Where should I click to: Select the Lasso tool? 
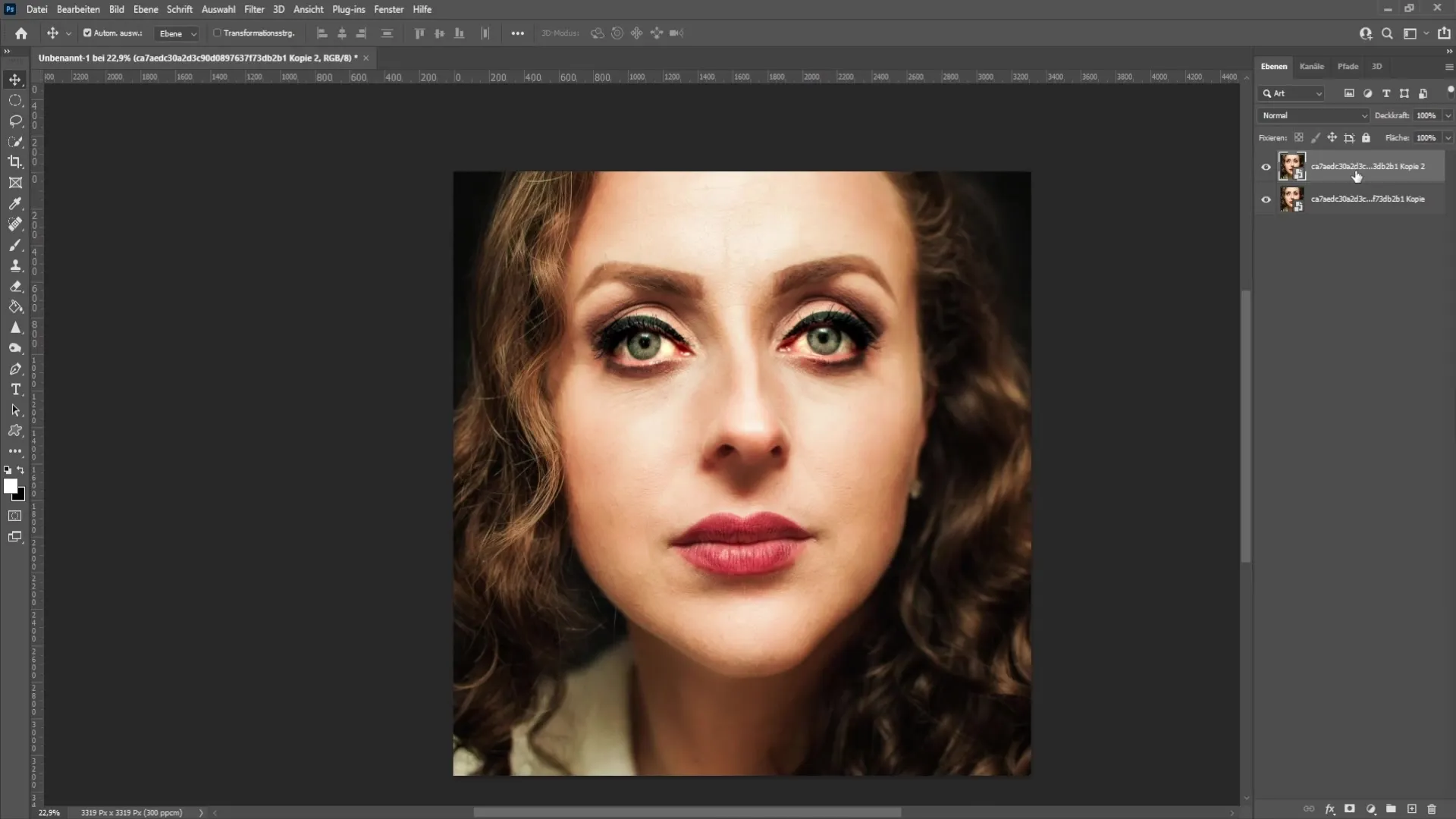tap(15, 119)
